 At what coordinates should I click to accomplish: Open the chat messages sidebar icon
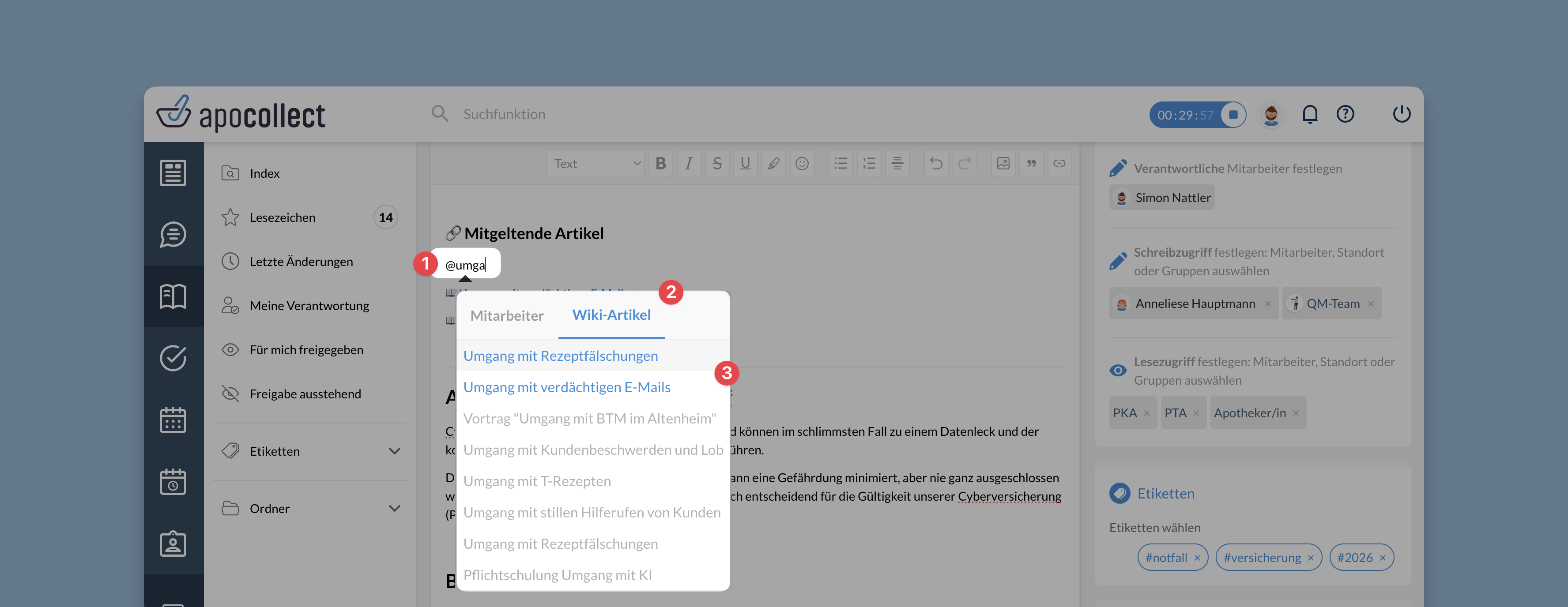tap(173, 235)
